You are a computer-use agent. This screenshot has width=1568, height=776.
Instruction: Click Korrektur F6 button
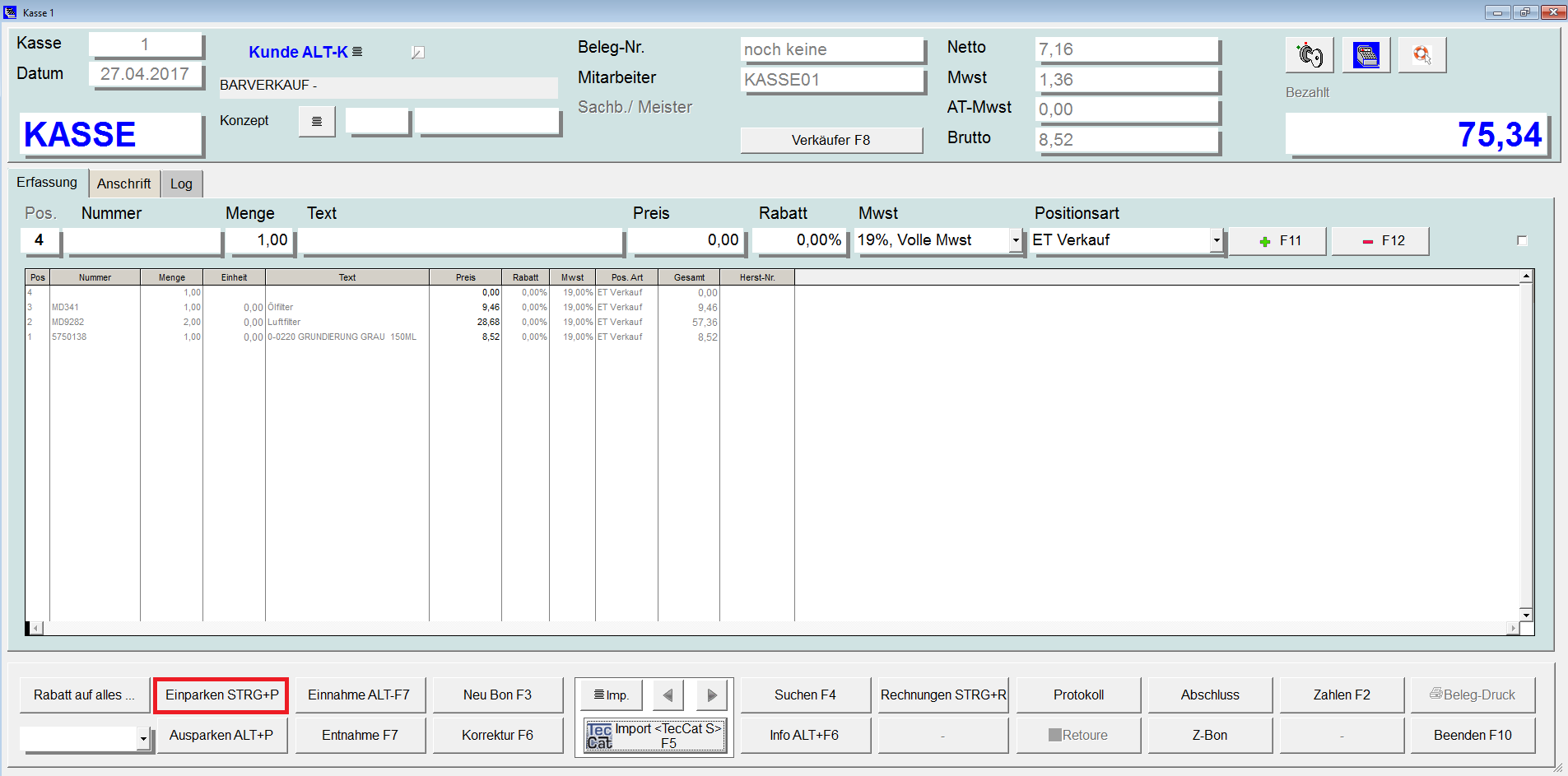(x=497, y=736)
